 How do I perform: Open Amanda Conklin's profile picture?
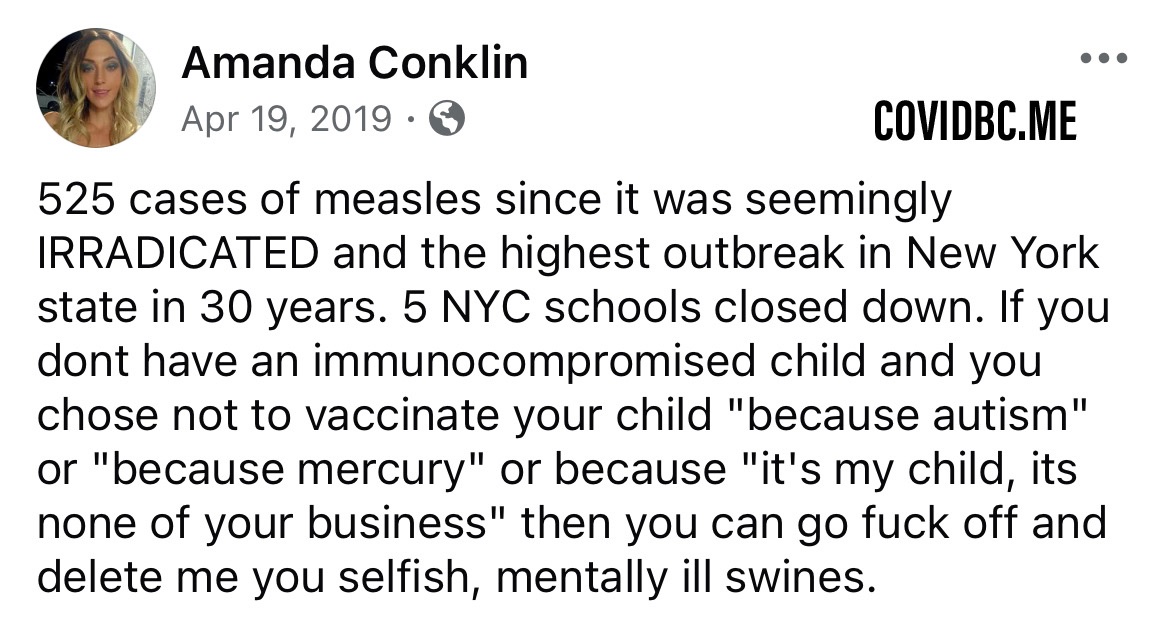(x=96, y=87)
